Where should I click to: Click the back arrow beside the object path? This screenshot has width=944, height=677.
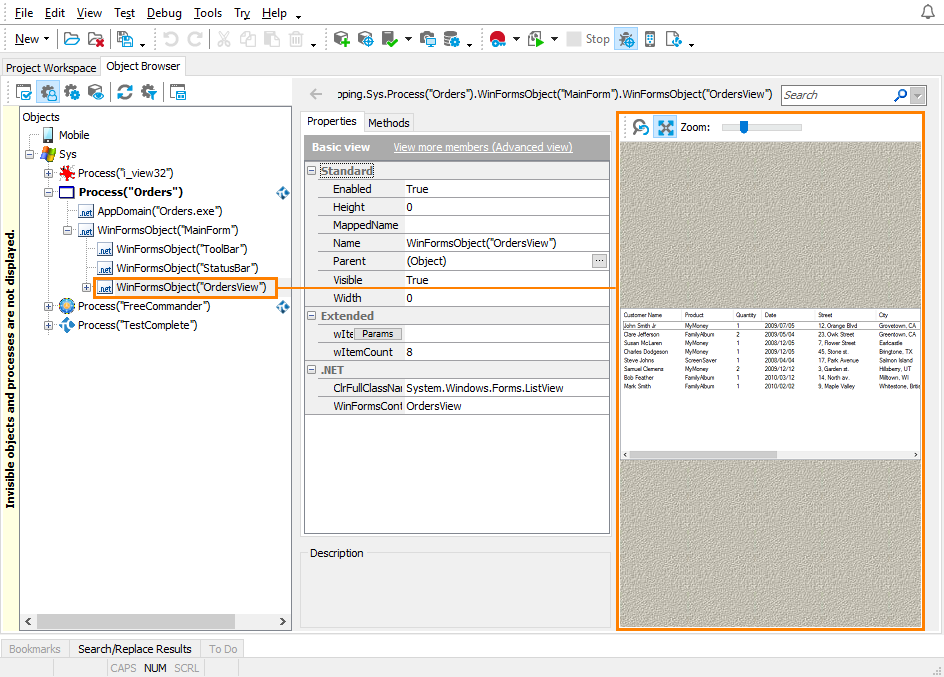click(316, 94)
